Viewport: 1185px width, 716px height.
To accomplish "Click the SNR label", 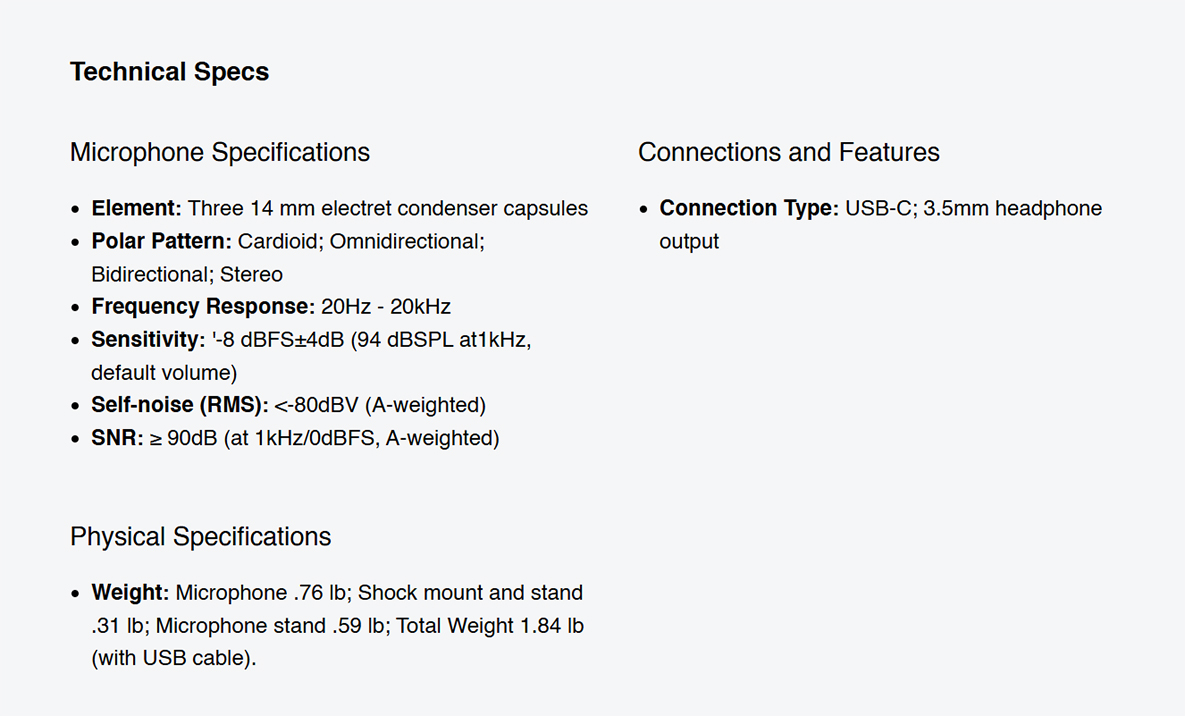I will [117, 438].
